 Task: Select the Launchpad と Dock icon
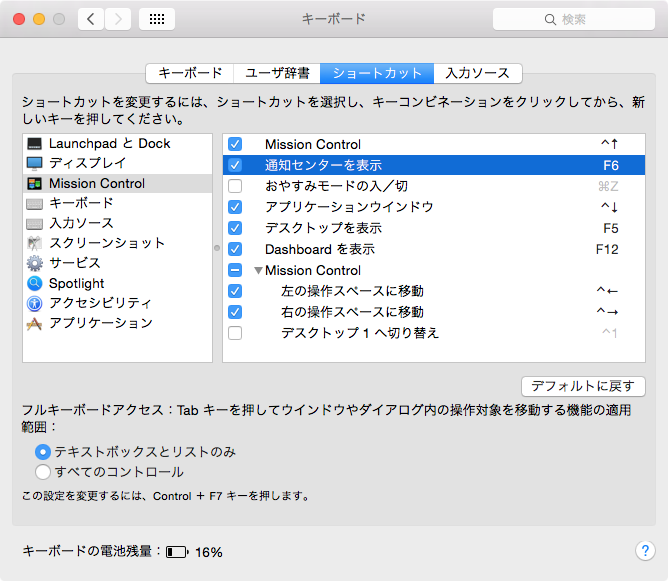(x=35, y=144)
